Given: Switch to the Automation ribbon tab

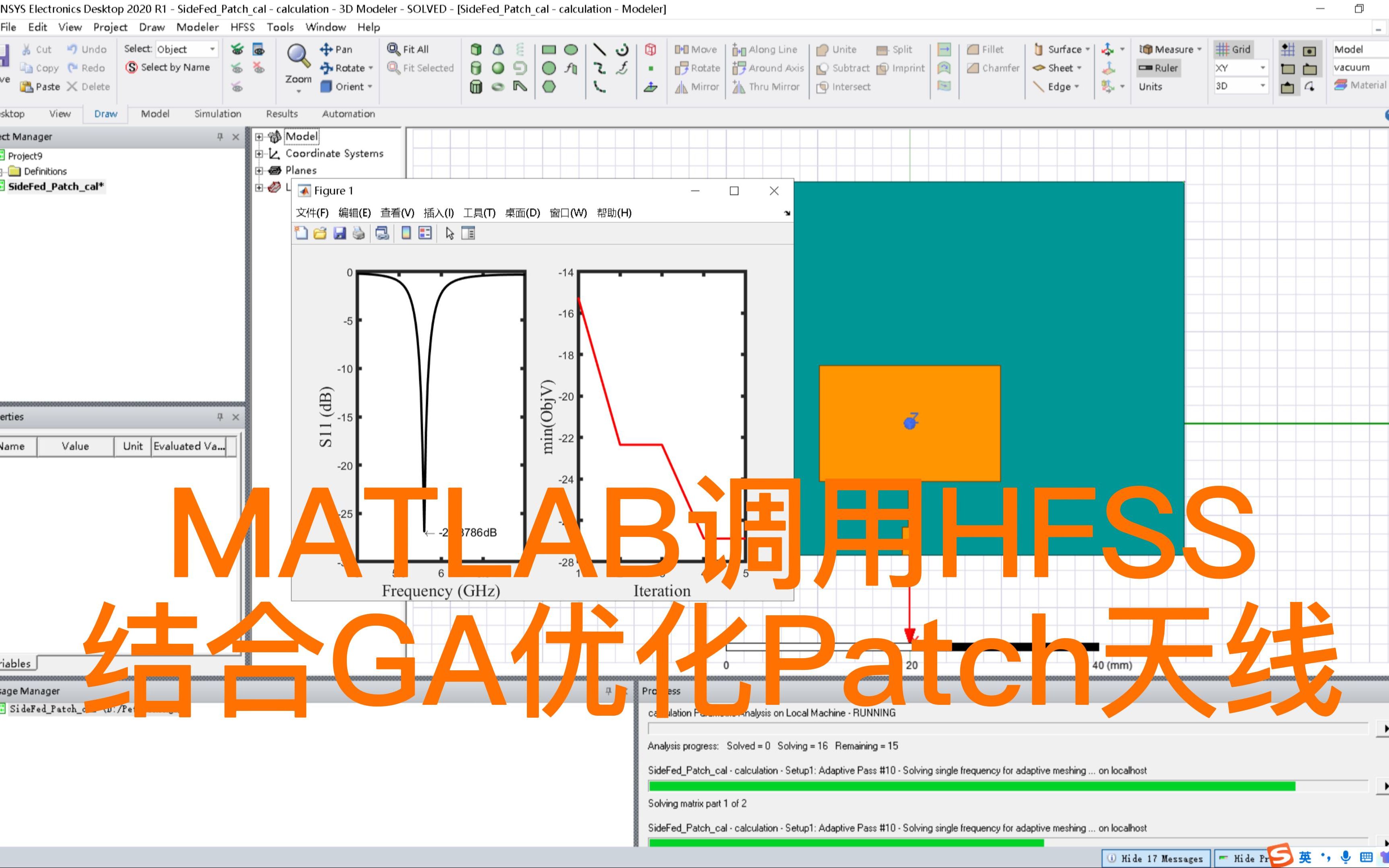Looking at the screenshot, I should [x=348, y=114].
